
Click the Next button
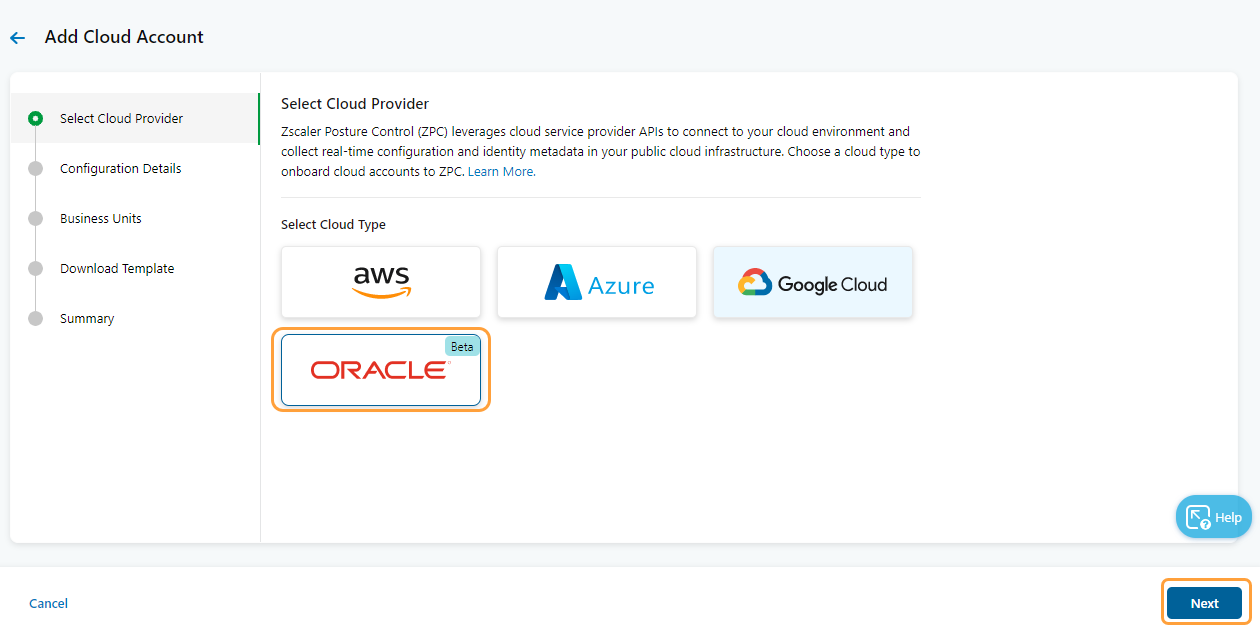(1205, 603)
